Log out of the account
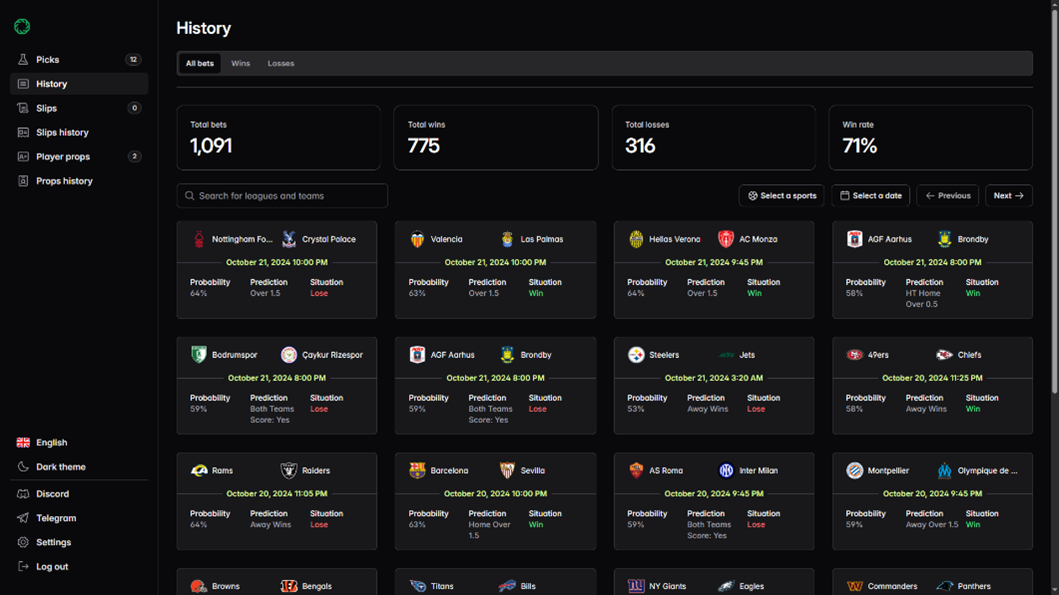Image resolution: width=1059 pixels, height=595 pixels. point(79,567)
